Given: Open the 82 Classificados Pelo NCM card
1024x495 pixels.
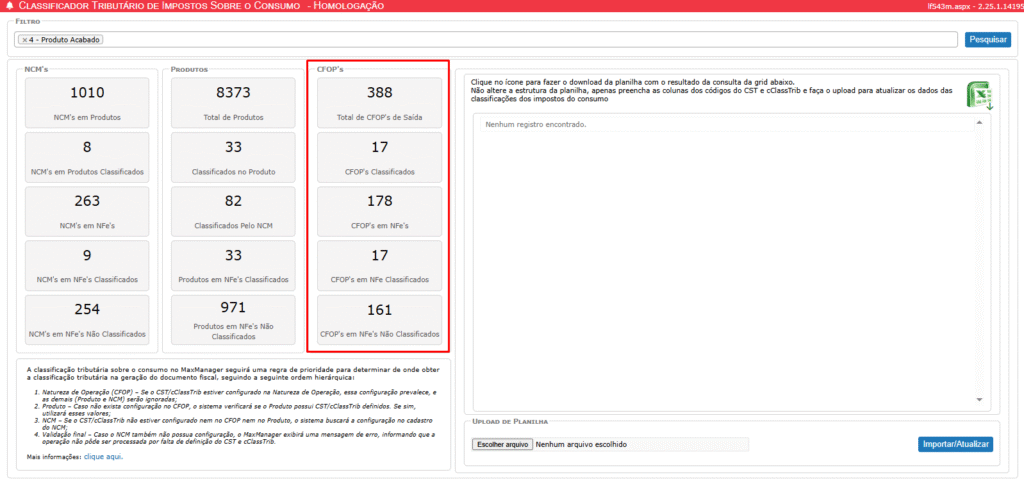Looking at the screenshot, I should pyautogui.click(x=233, y=210).
